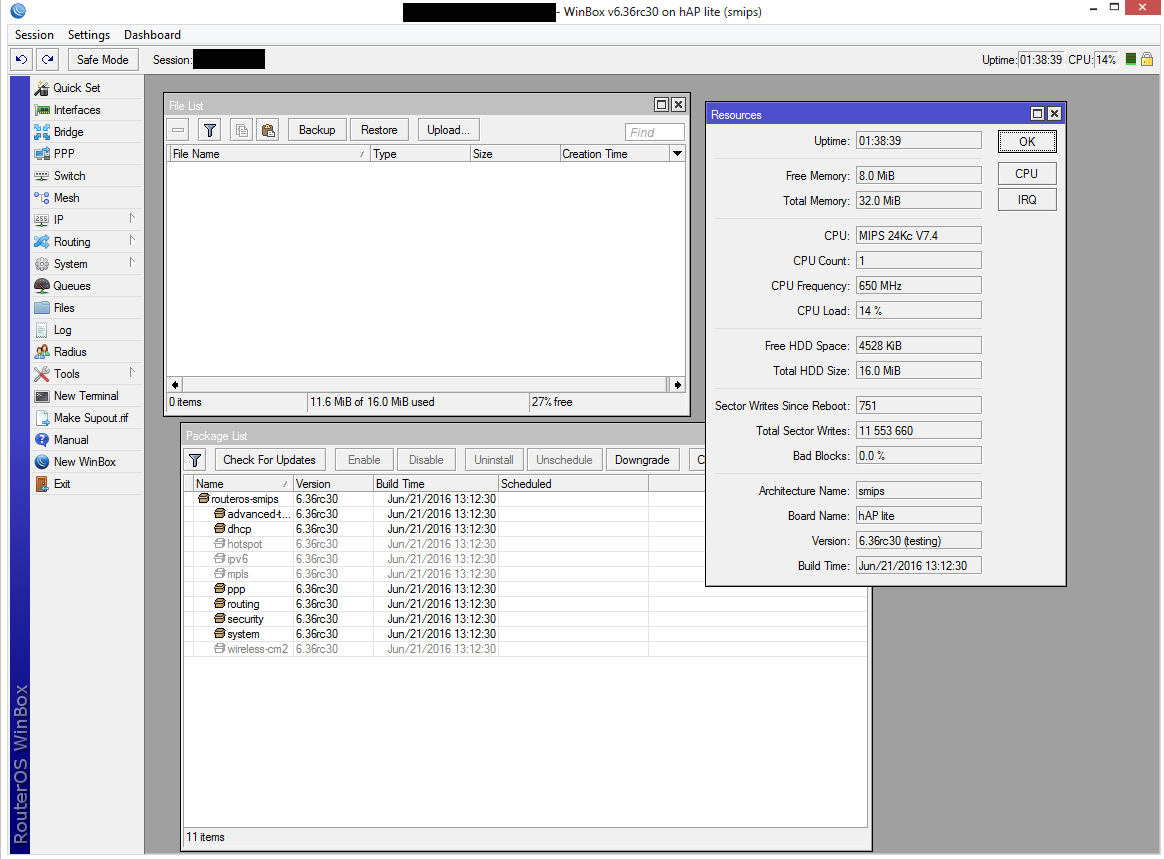Open the Dashboard menu
Viewport: 1164px width, 859px height.
click(152, 35)
